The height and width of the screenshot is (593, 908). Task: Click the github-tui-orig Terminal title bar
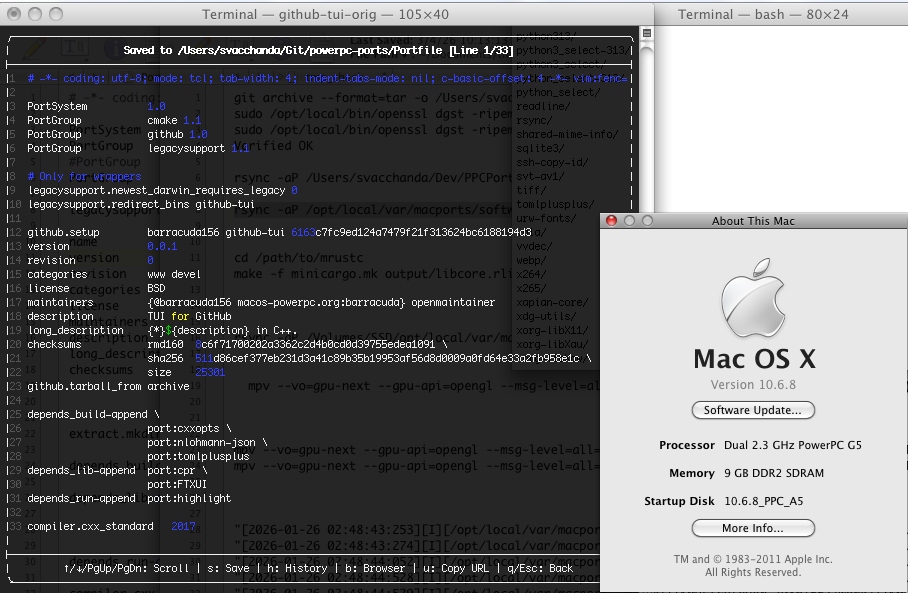tap(325, 14)
